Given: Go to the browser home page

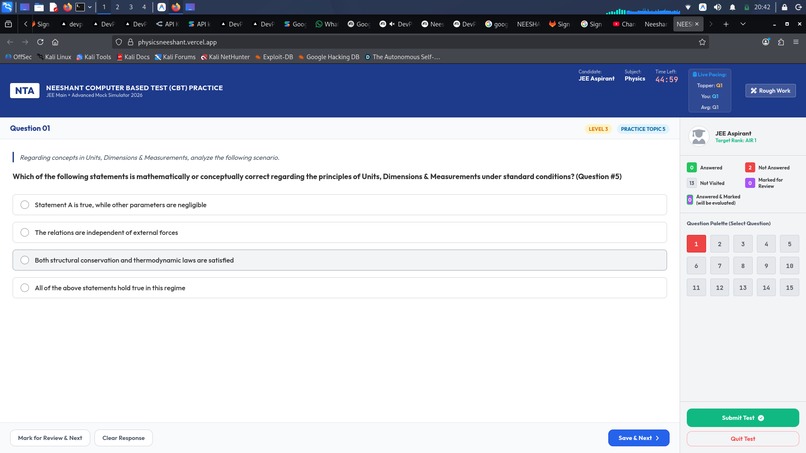Looking at the screenshot, I should click(55, 42).
